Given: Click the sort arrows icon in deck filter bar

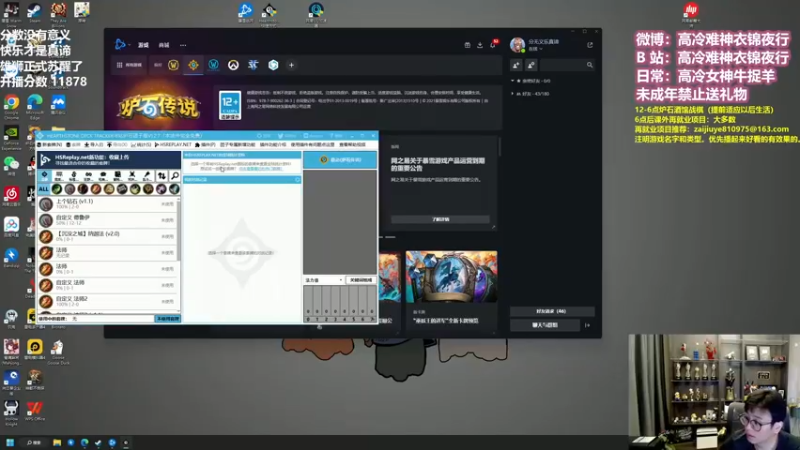Looking at the screenshot, I should coord(161,176).
